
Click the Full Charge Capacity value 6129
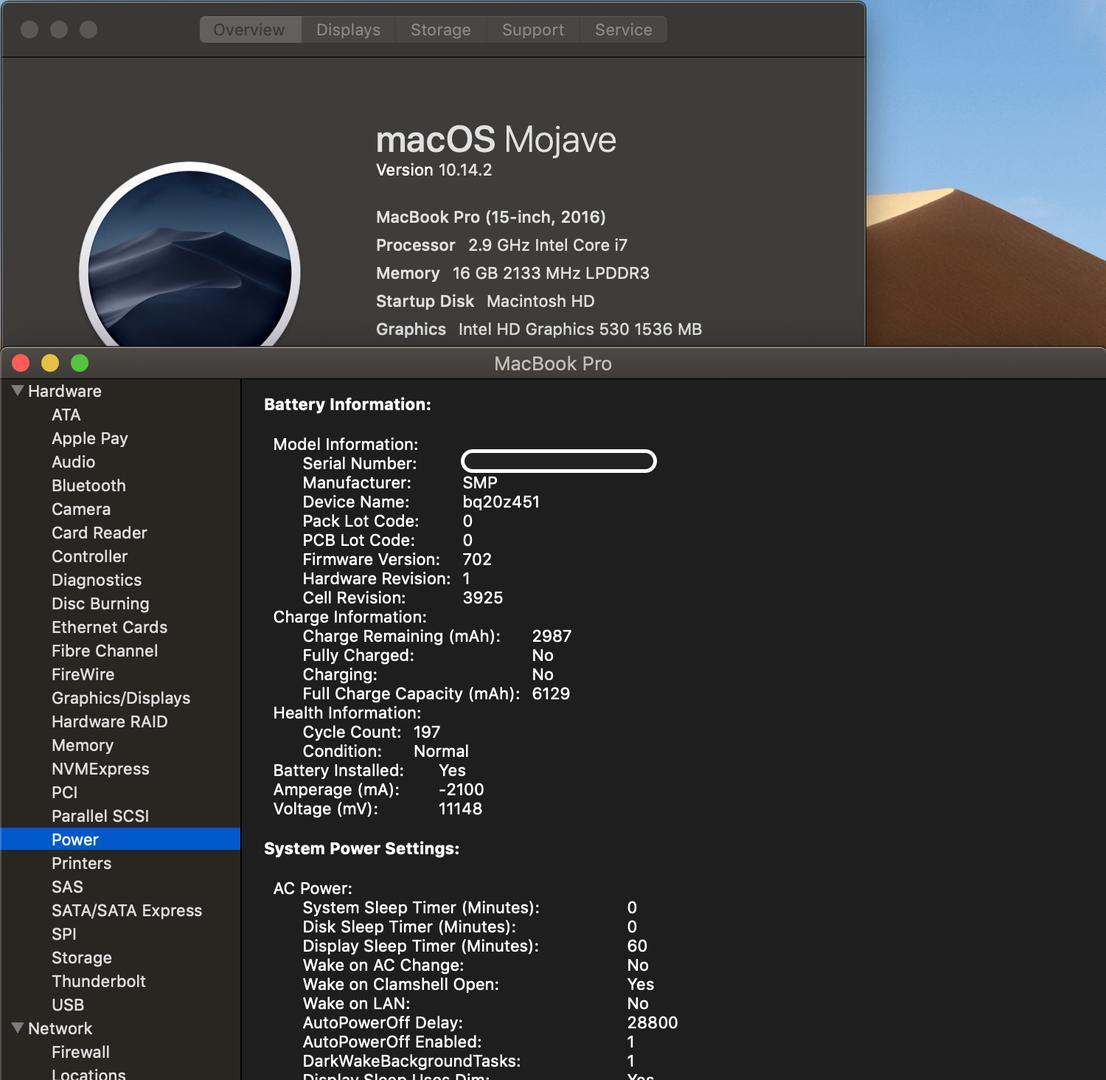point(551,694)
